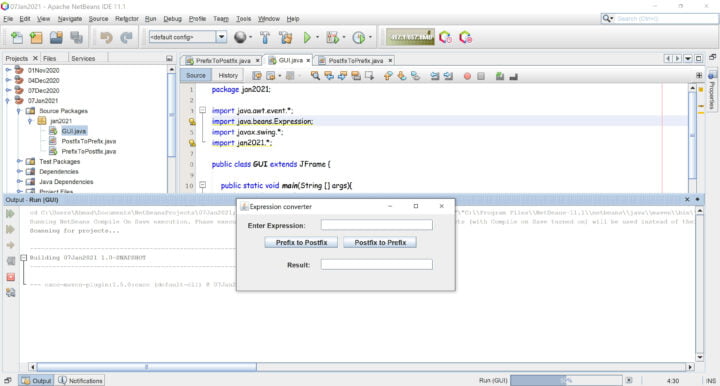Screen dimensions: 720x386
Task: Close the Projects panel tab
Action: 35,58
